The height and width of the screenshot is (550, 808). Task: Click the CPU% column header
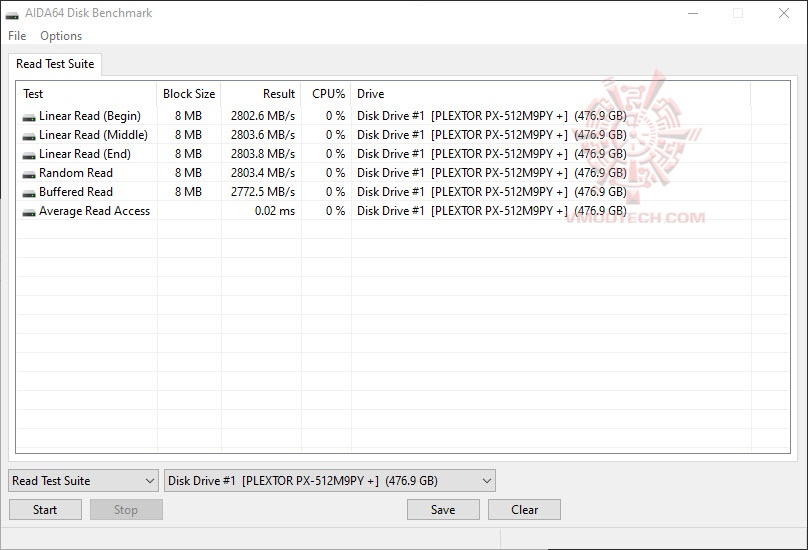tap(326, 94)
